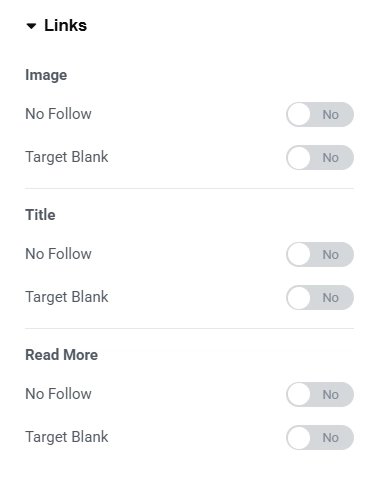Click the white knob of Image No Follow switch
The image size is (367, 497).
pyautogui.click(x=298, y=114)
